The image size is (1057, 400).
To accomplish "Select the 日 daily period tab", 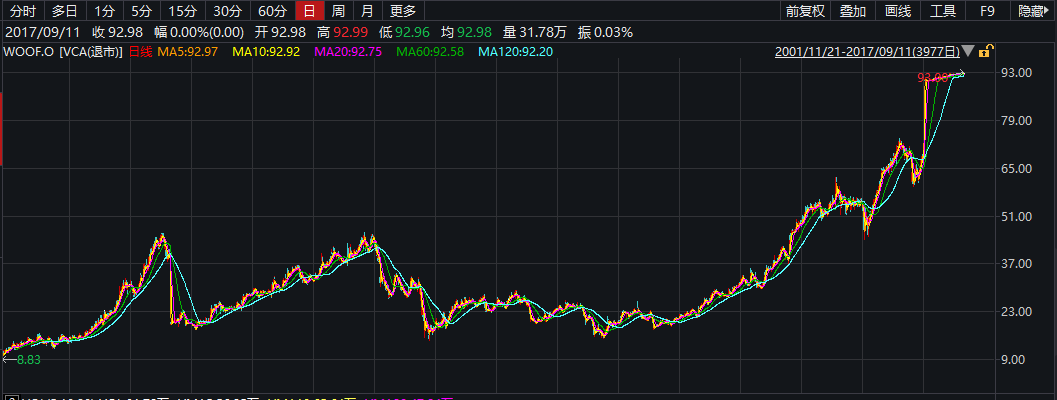I will pyautogui.click(x=311, y=12).
